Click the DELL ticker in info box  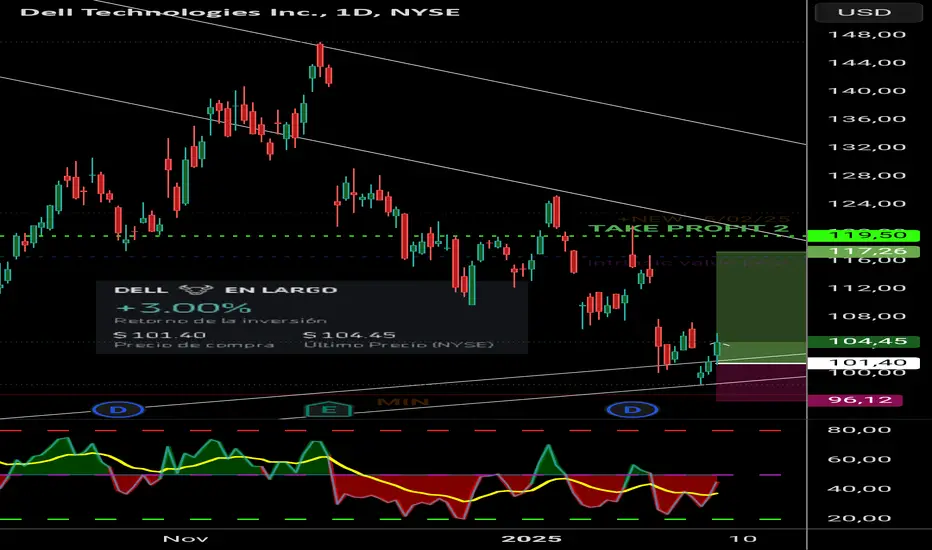(141, 290)
